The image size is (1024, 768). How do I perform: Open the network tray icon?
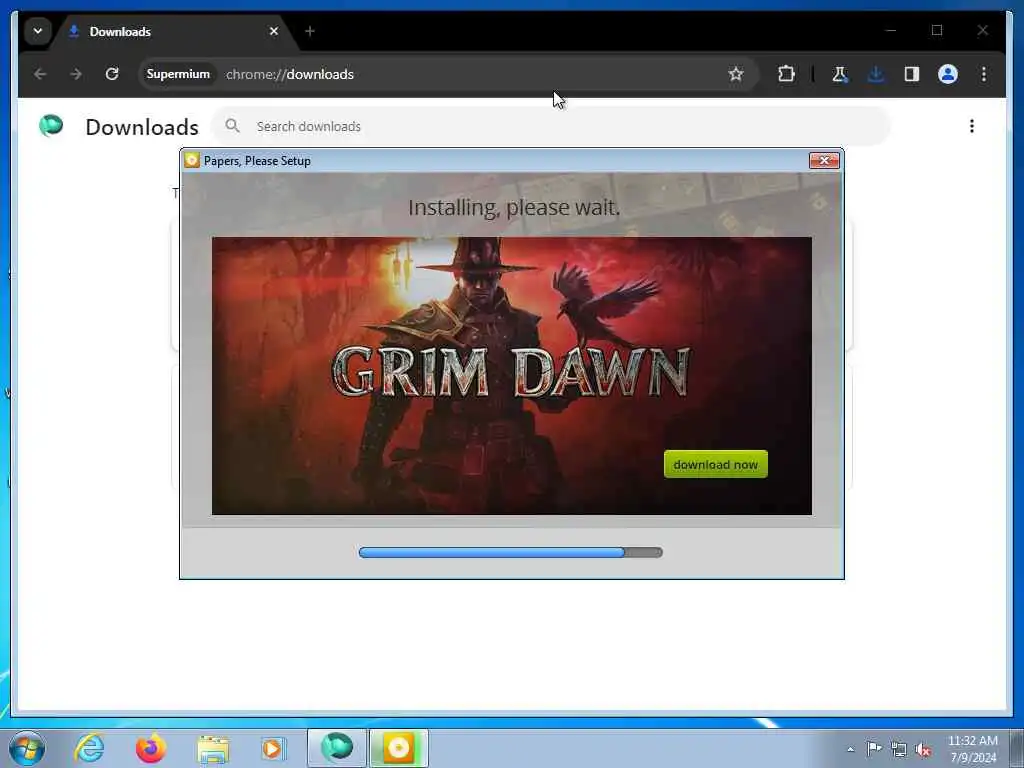(899, 750)
